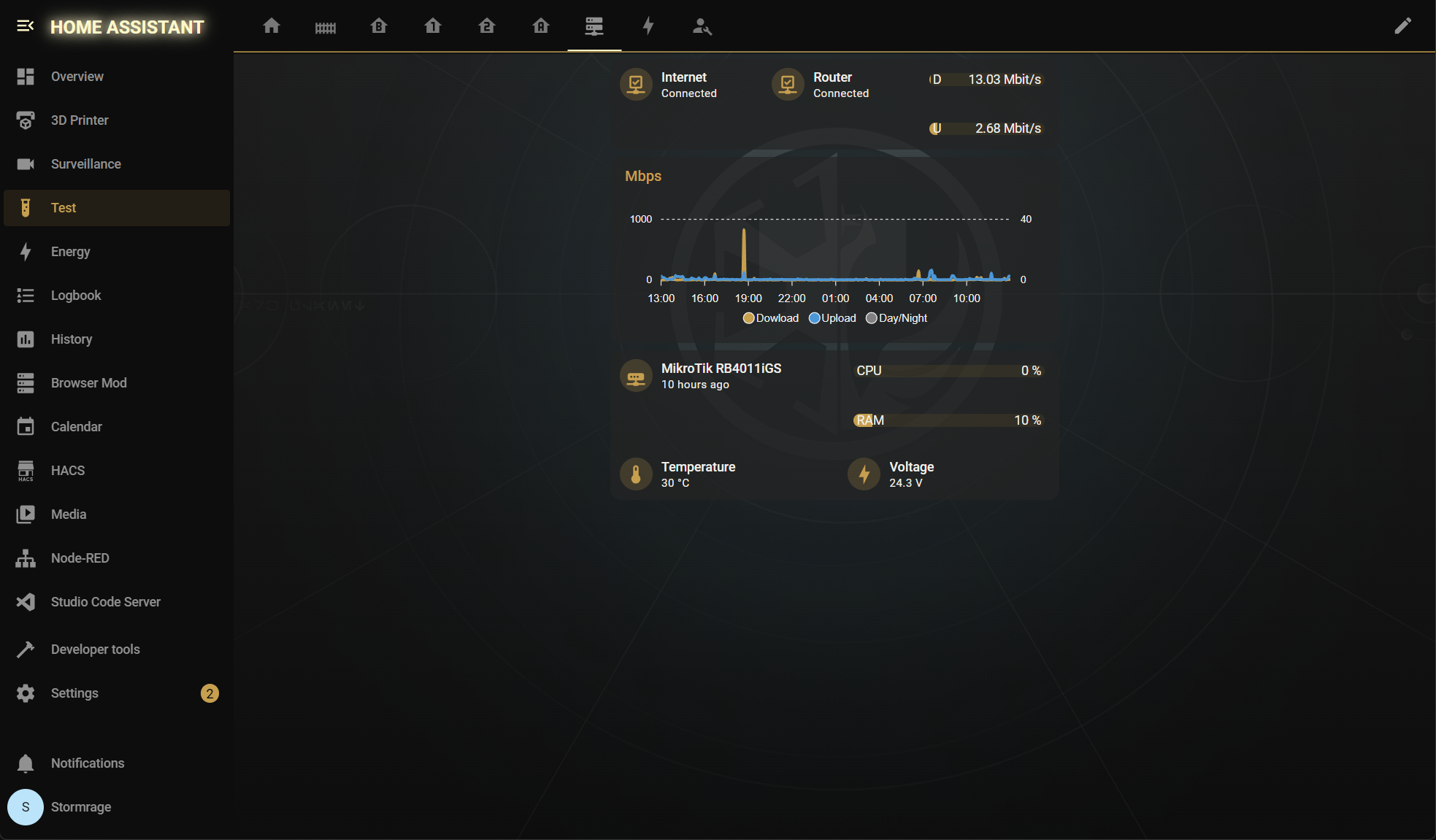1436x840 pixels.
Task: Collapse the sidebar with the hamburger icon
Action: point(25,26)
